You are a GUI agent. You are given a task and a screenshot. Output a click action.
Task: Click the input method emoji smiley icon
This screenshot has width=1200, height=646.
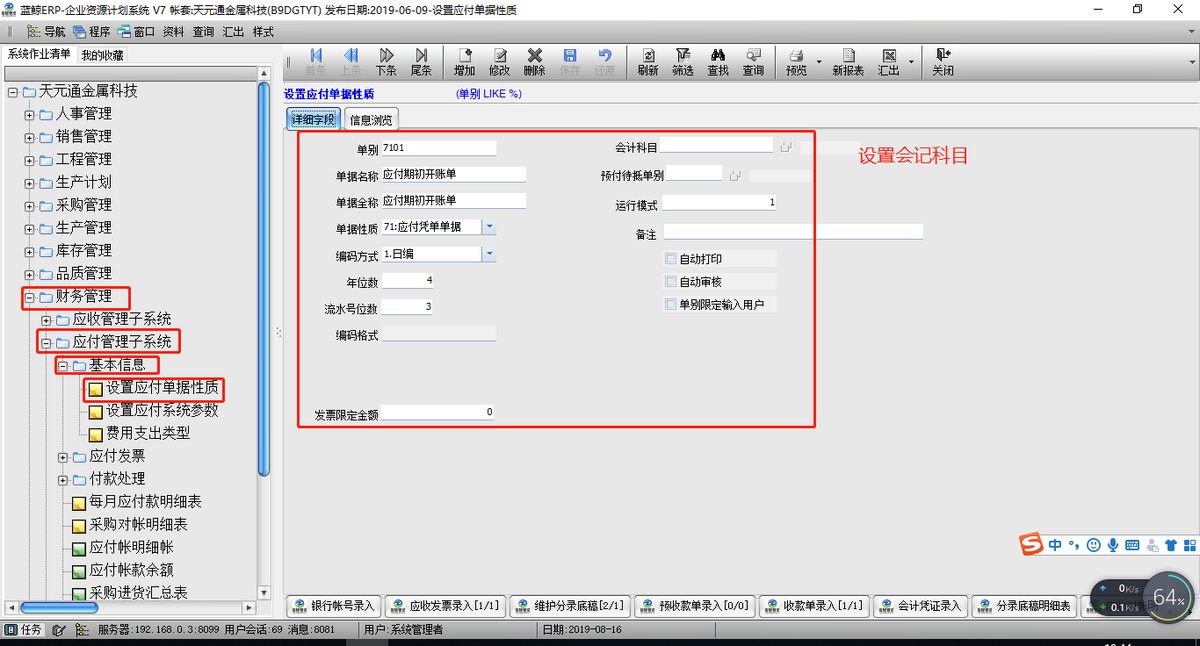1094,545
